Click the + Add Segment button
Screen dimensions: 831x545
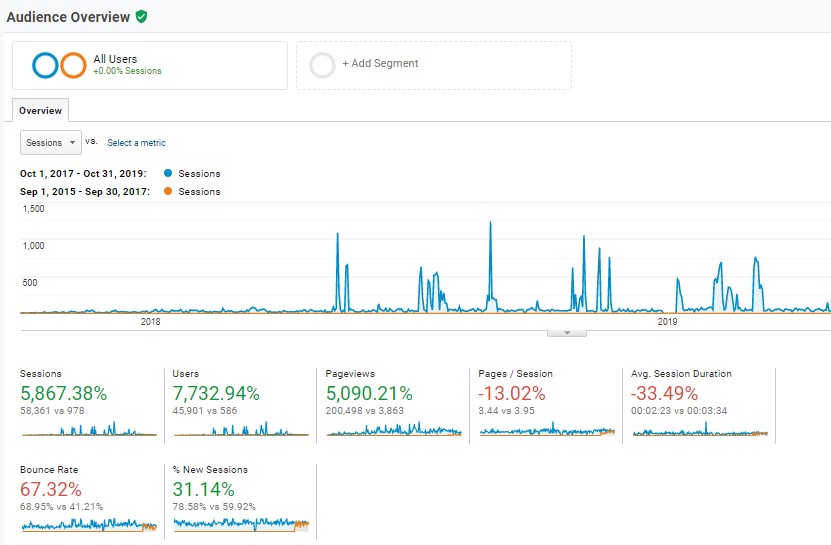click(380, 64)
